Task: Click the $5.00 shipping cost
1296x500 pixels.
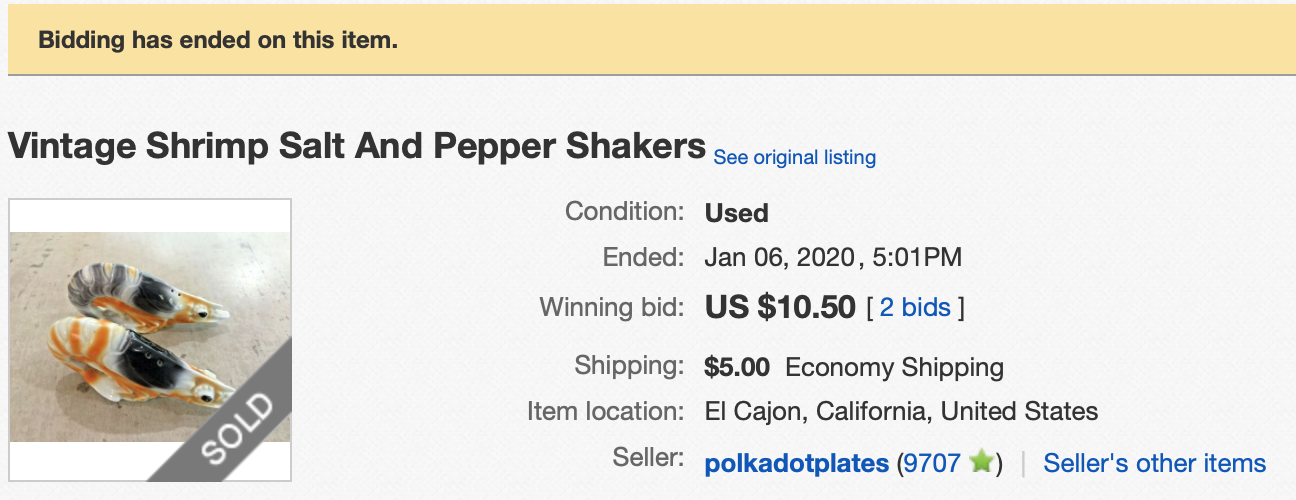Action: 737,367
